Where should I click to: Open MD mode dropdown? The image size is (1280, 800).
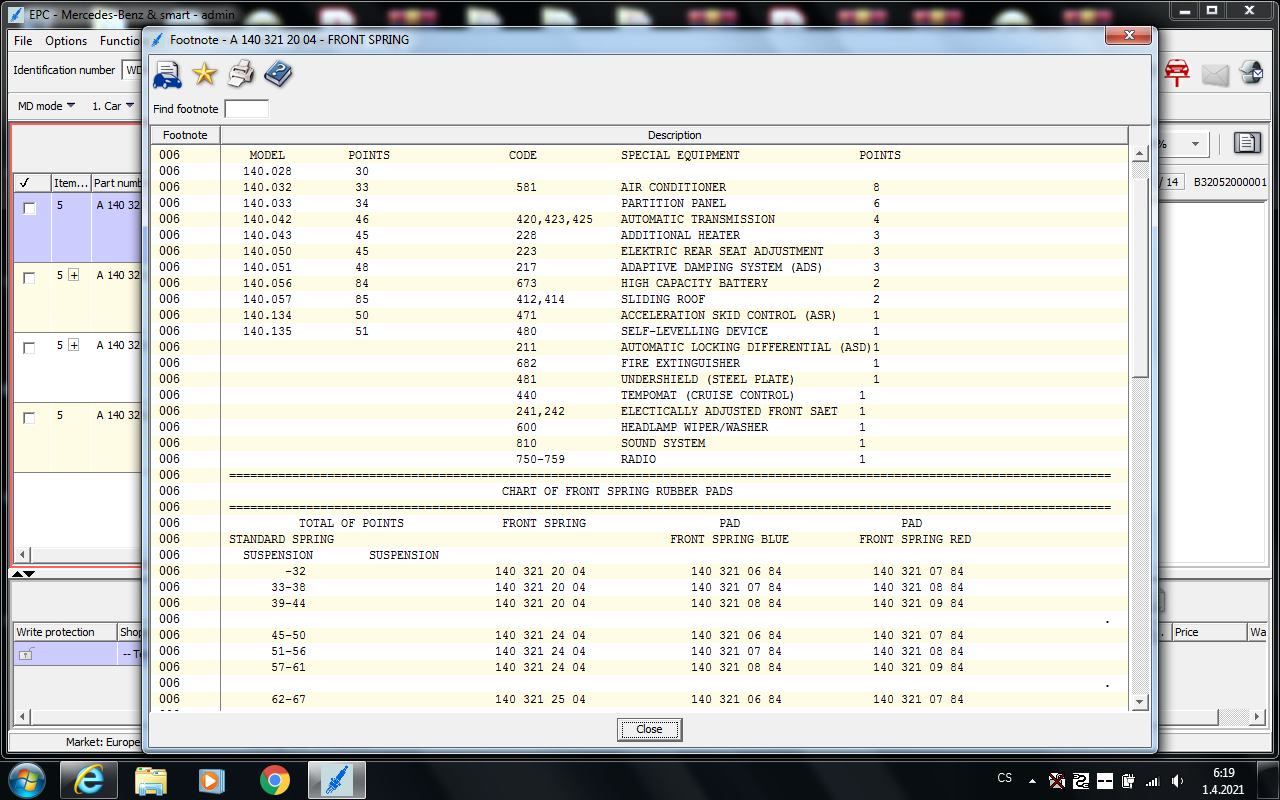(46, 106)
